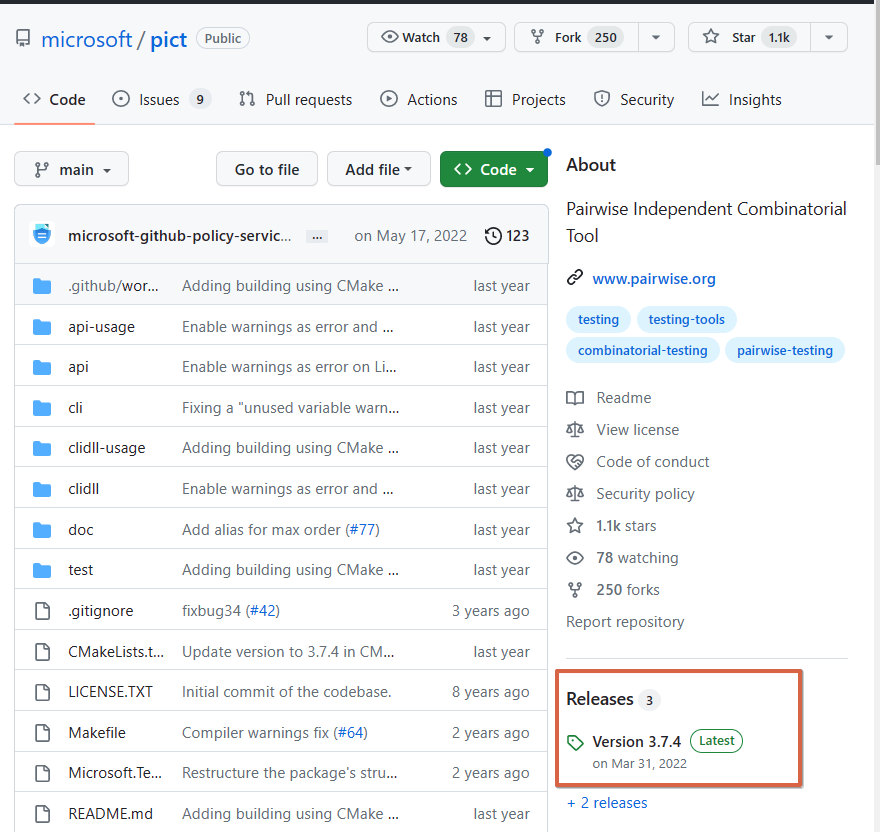This screenshot has width=880, height=832.
Task: Open 'Initial commit of the codebase' message
Action: [286, 692]
